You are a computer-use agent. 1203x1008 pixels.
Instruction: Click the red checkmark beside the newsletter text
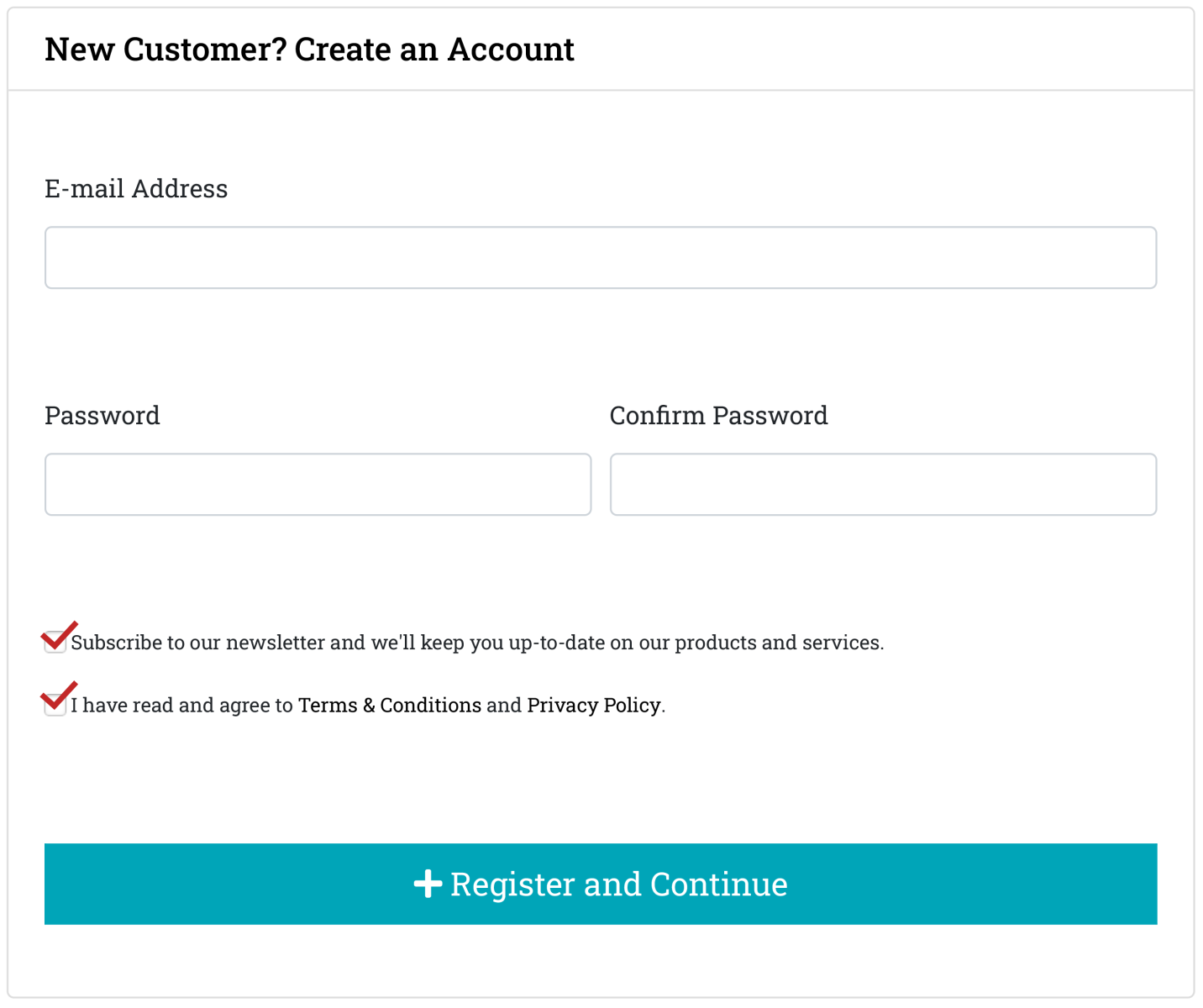[60, 636]
